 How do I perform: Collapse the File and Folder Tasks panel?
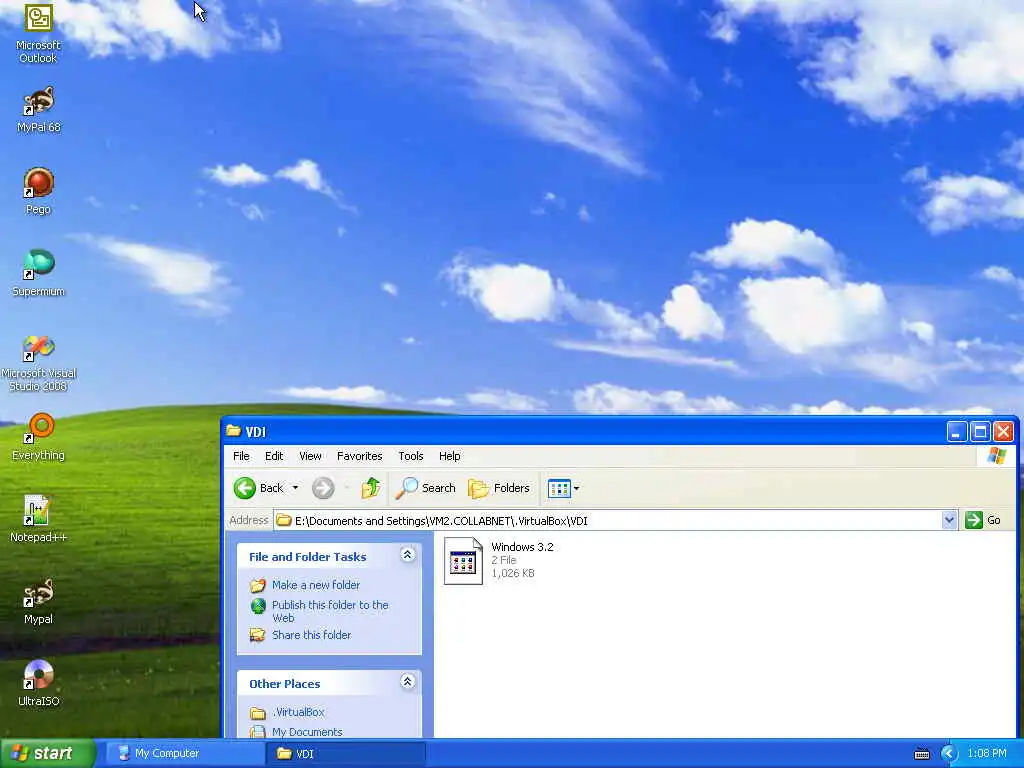click(408, 555)
